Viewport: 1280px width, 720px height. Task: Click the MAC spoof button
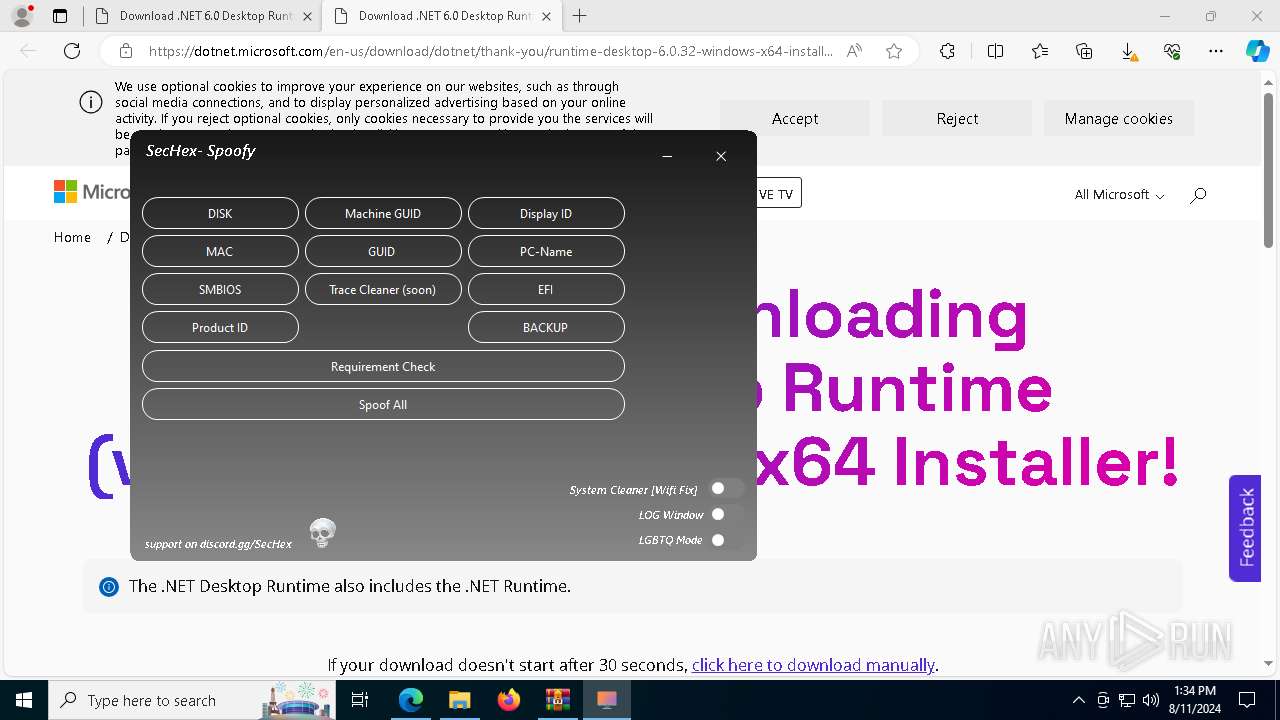[x=220, y=251]
